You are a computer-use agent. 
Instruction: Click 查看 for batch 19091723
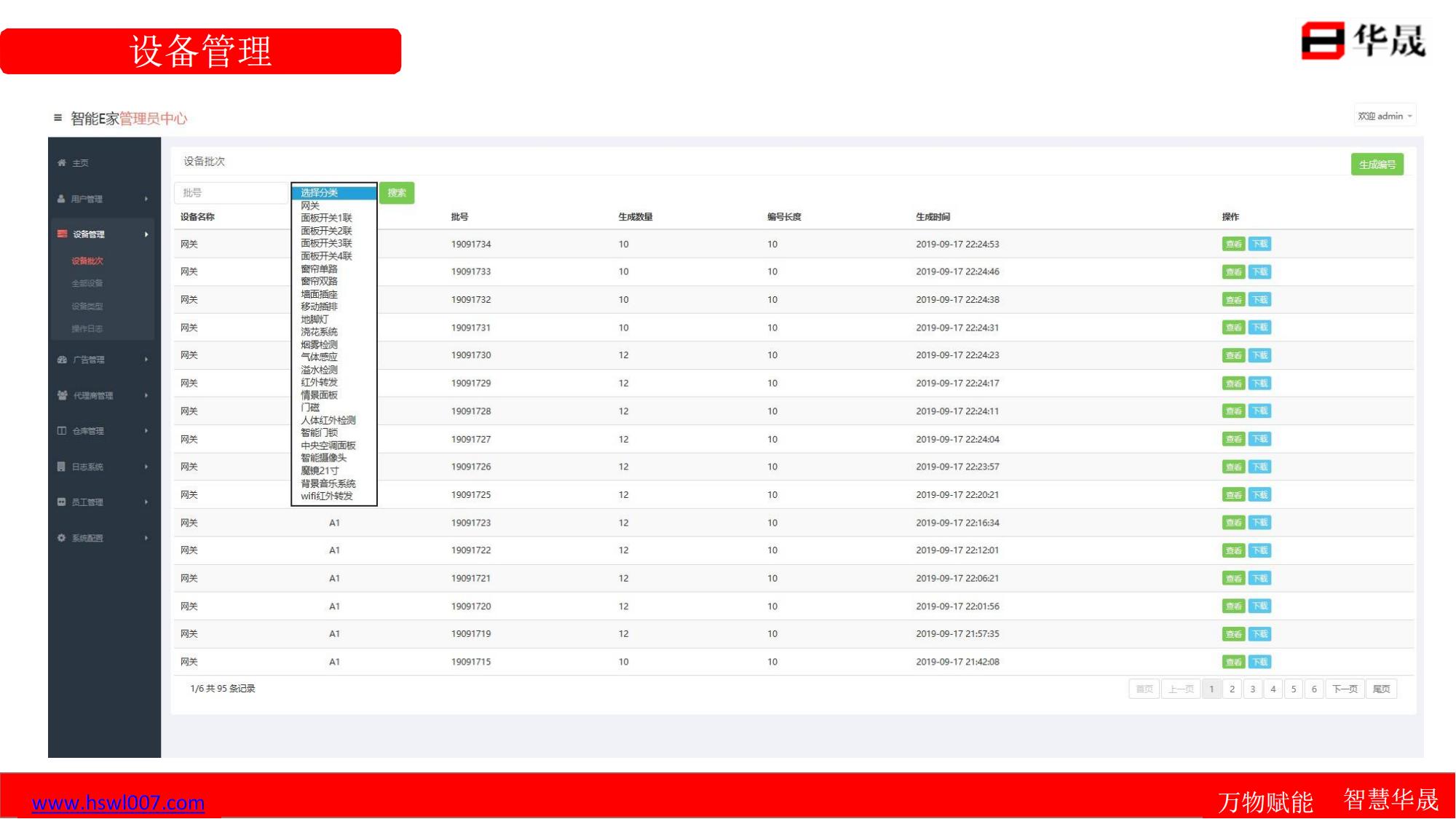(1233, 523)
